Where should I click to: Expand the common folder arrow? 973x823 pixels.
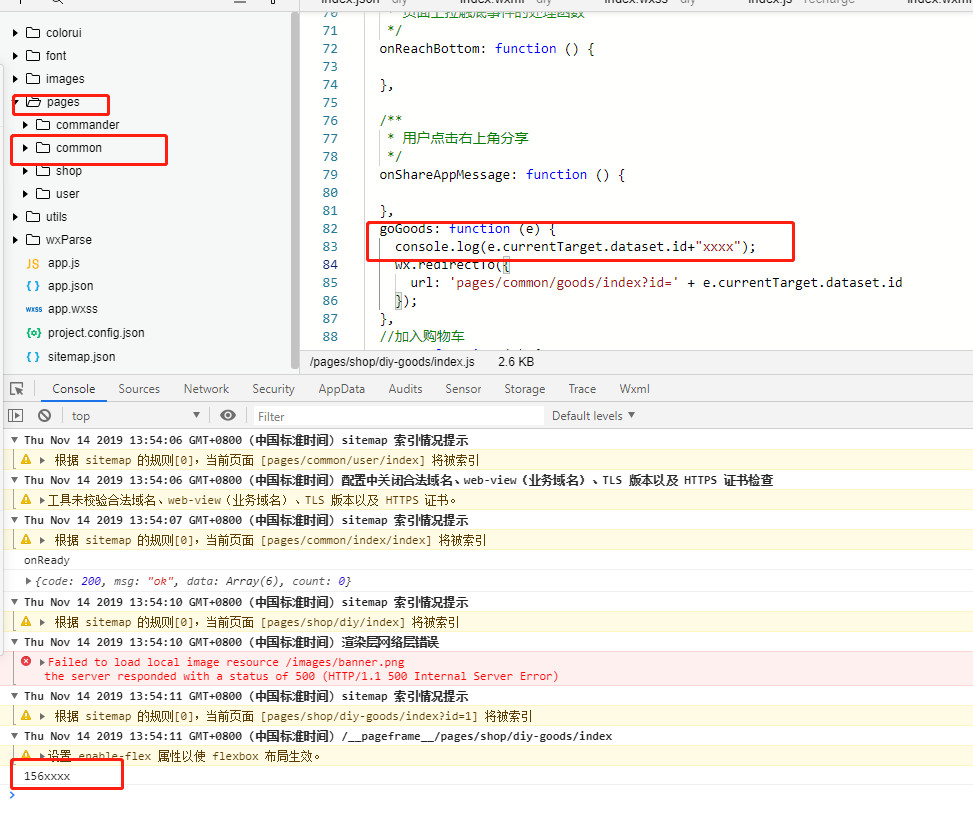pyautogui.click(x=25, y=148)
